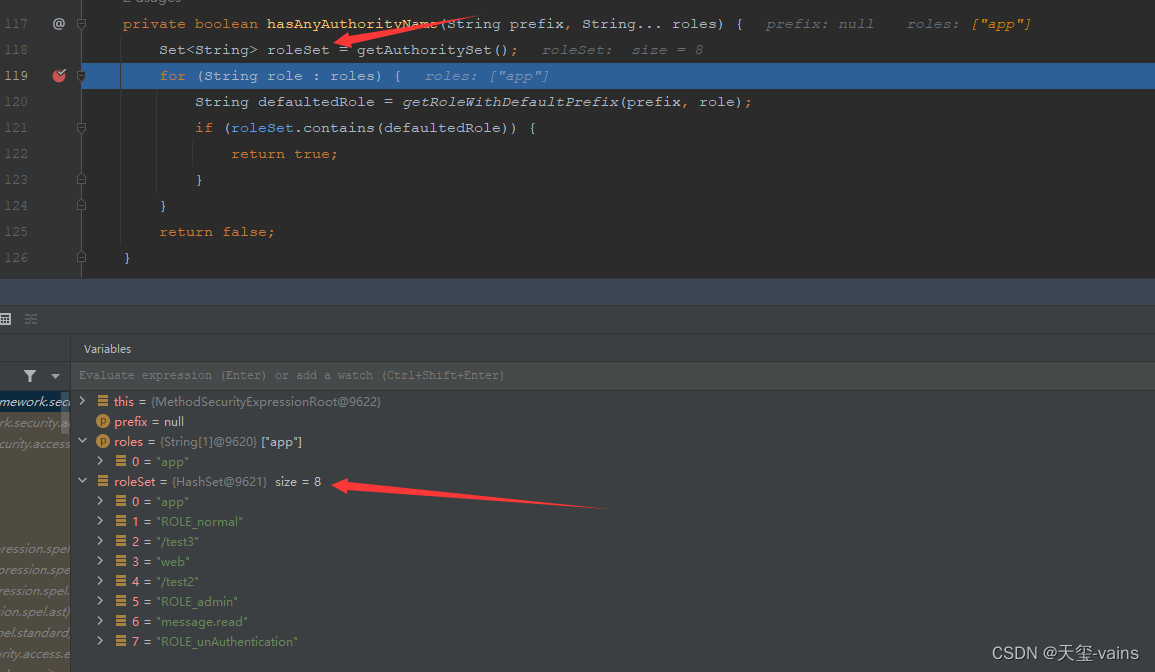Collapse the code fold marker on line 119
This screenshot has width=1155, height=672.
click(82, 75)
